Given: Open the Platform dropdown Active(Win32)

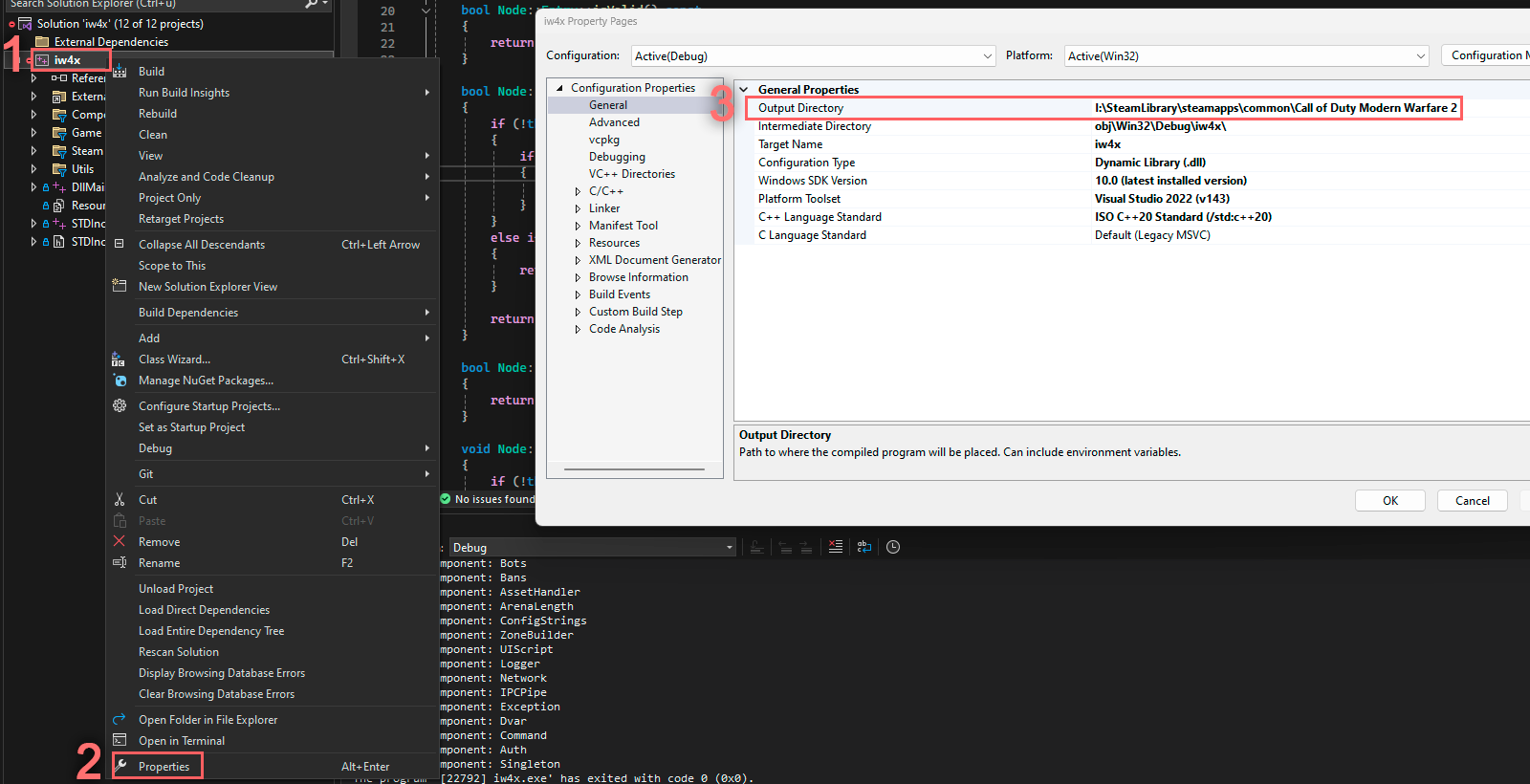Looking at the screenshot, I should point(1247,56).
